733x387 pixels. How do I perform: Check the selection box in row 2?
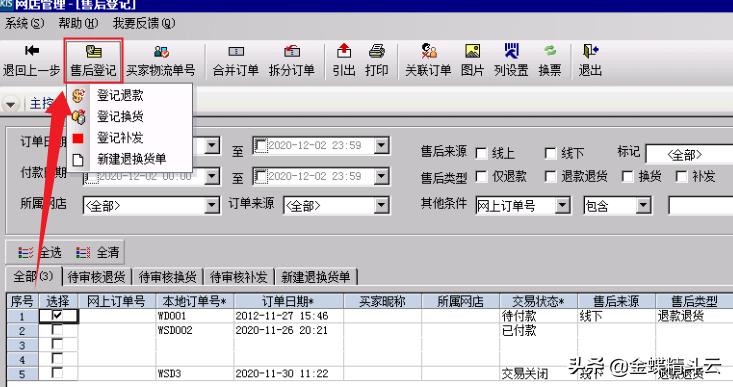[57, 330]
